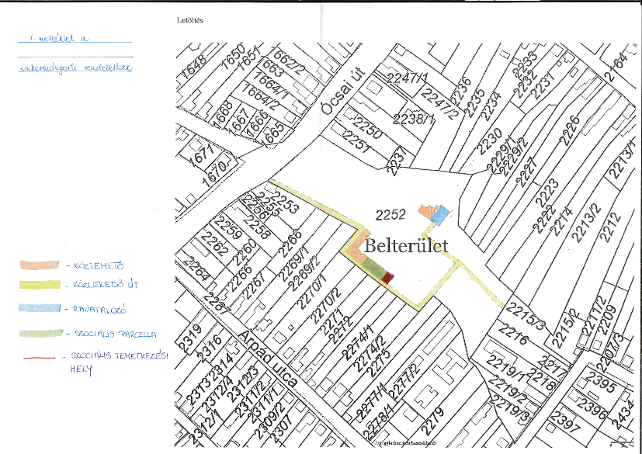
Task: Click the handwritten title's first line
Action: pos(62,38)
